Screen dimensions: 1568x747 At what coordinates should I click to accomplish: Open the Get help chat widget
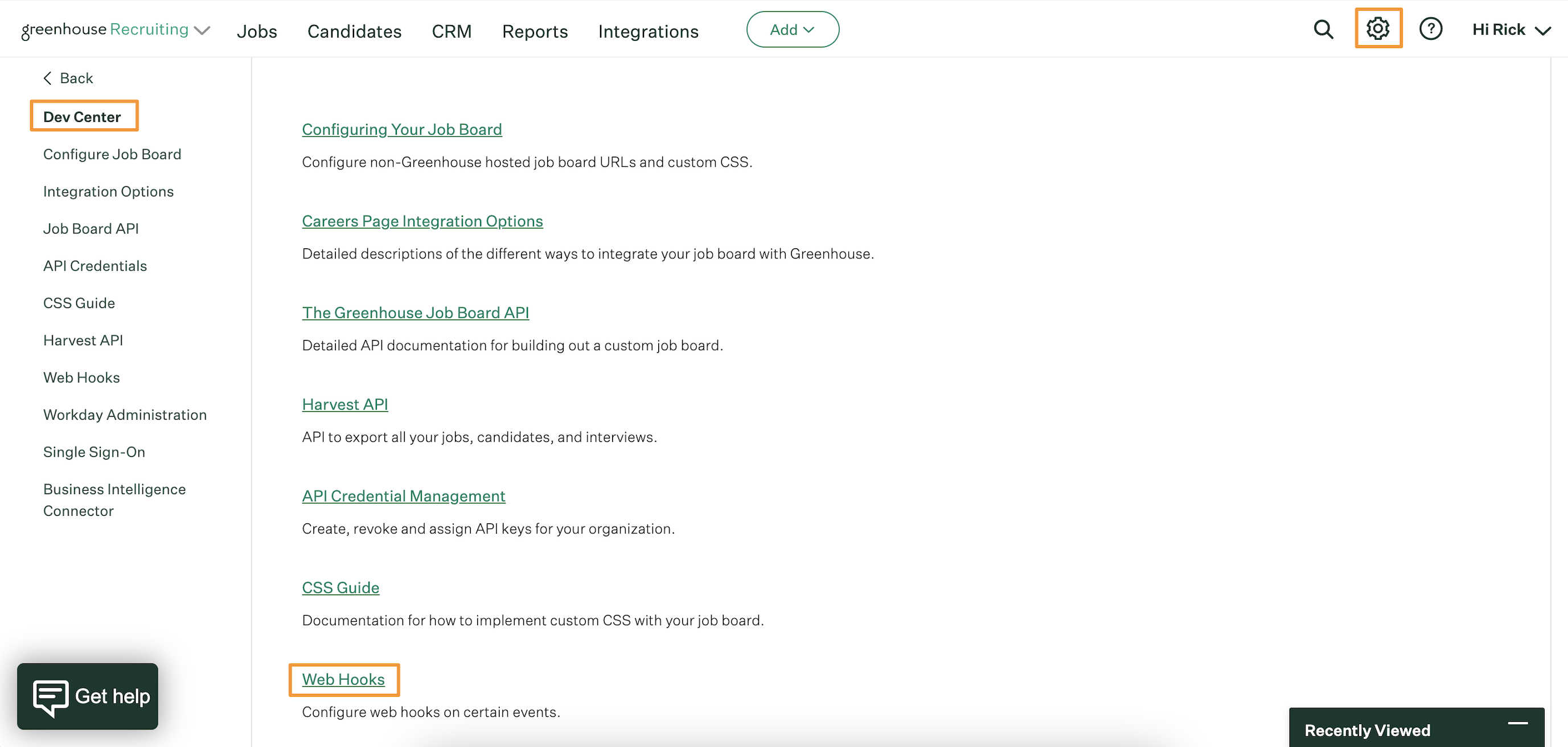(88, 696)
